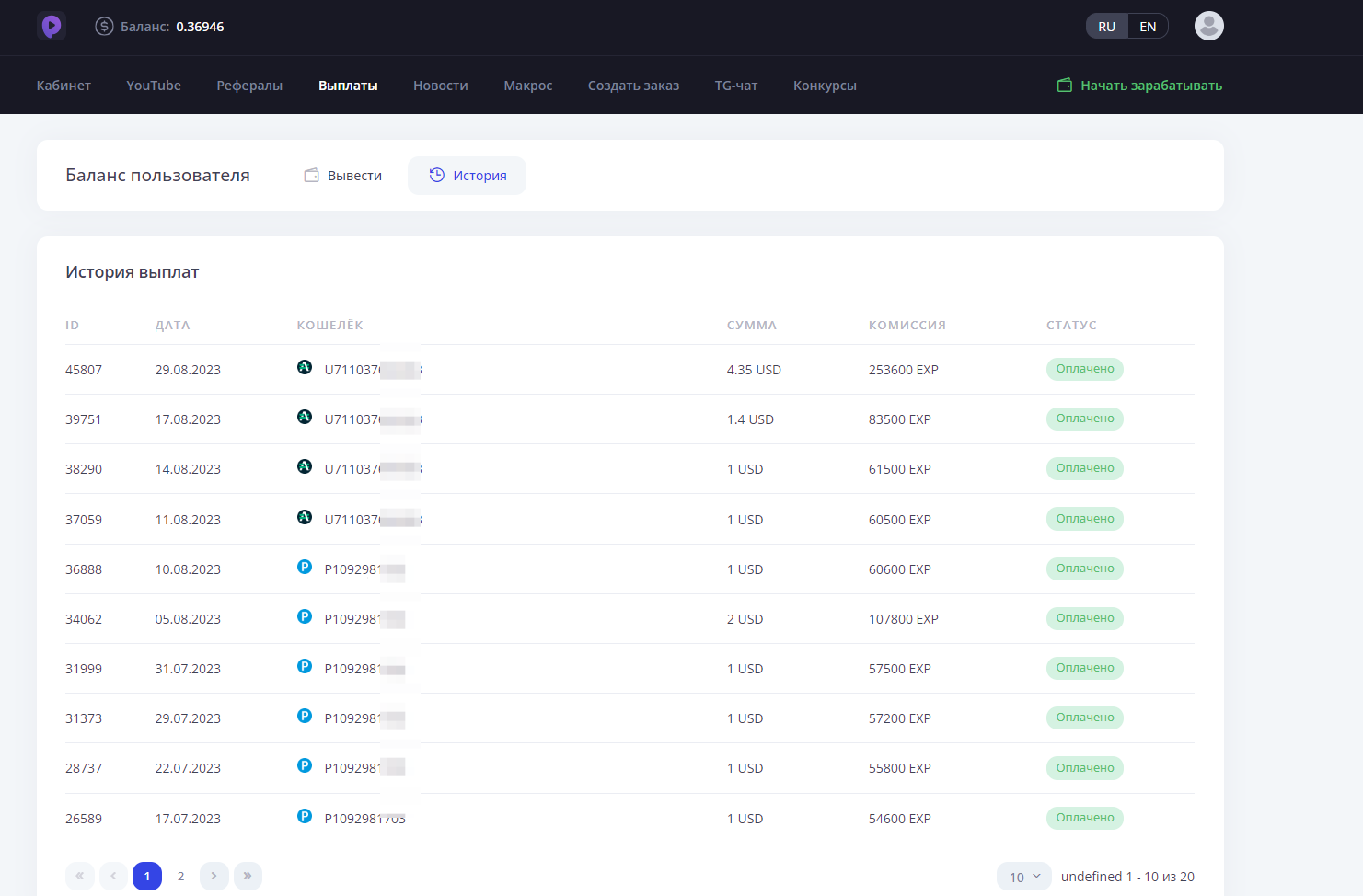The height and width of the screenshot is (896, 1363).
Task: Click the Оплачено status in row 39751
Action: [x=1085, y=419]
